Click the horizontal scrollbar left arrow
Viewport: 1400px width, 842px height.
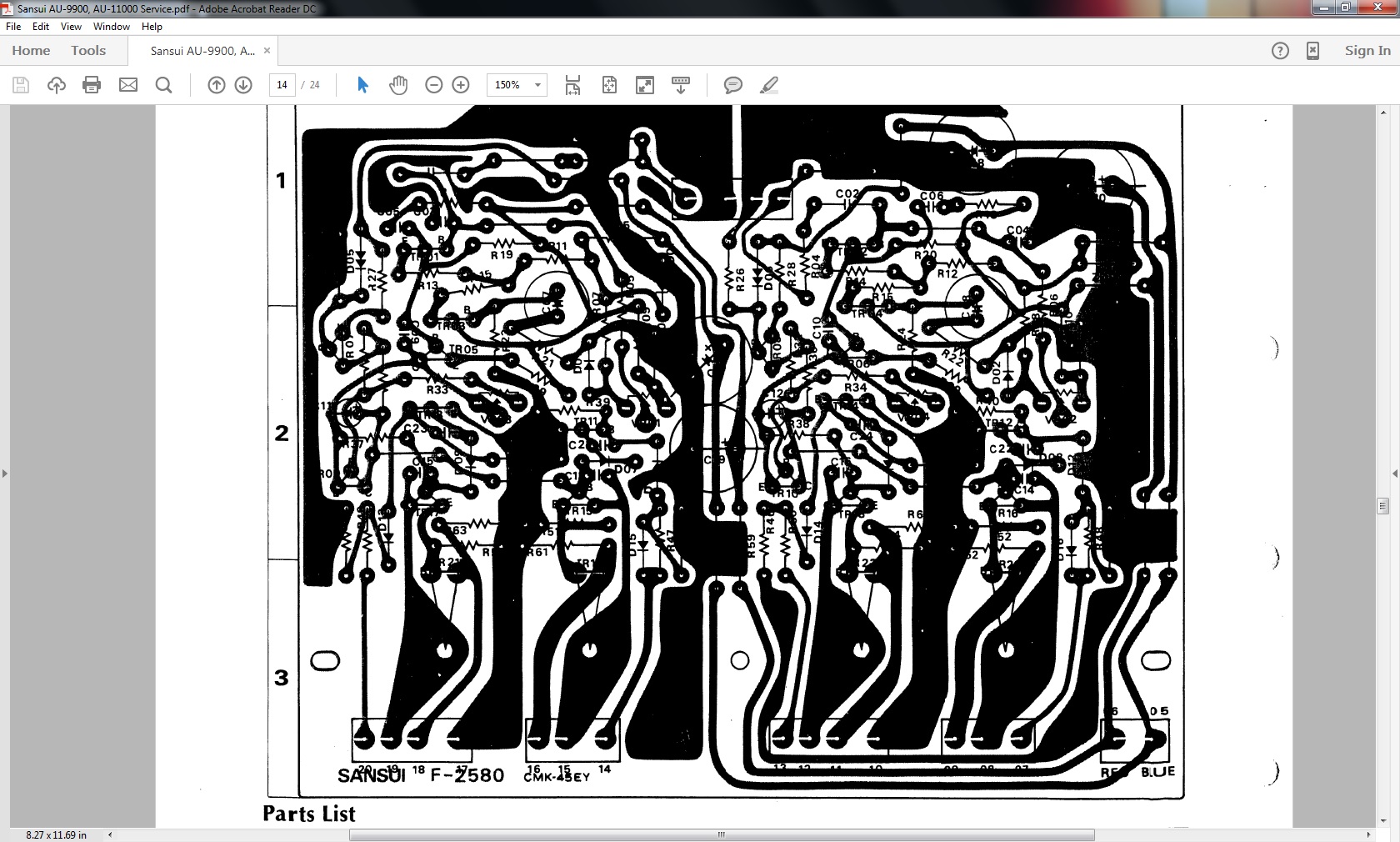coord(110,834)
